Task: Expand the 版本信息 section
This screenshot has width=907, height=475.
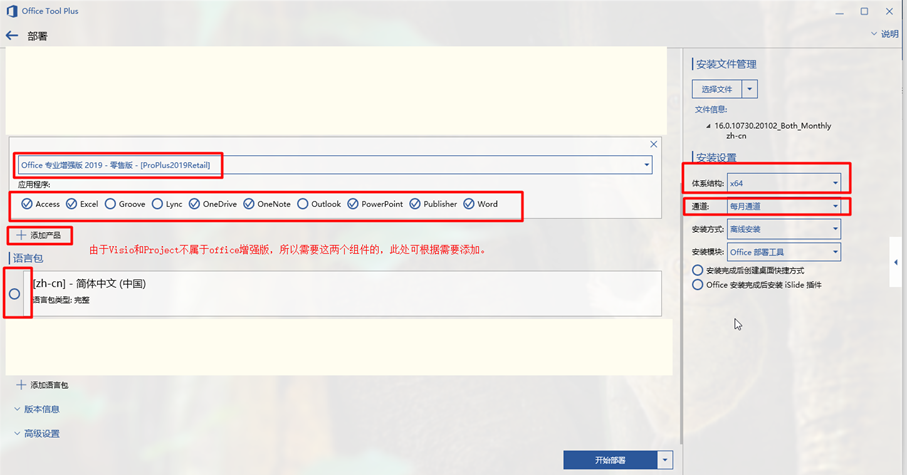Action: coord(40,409)
